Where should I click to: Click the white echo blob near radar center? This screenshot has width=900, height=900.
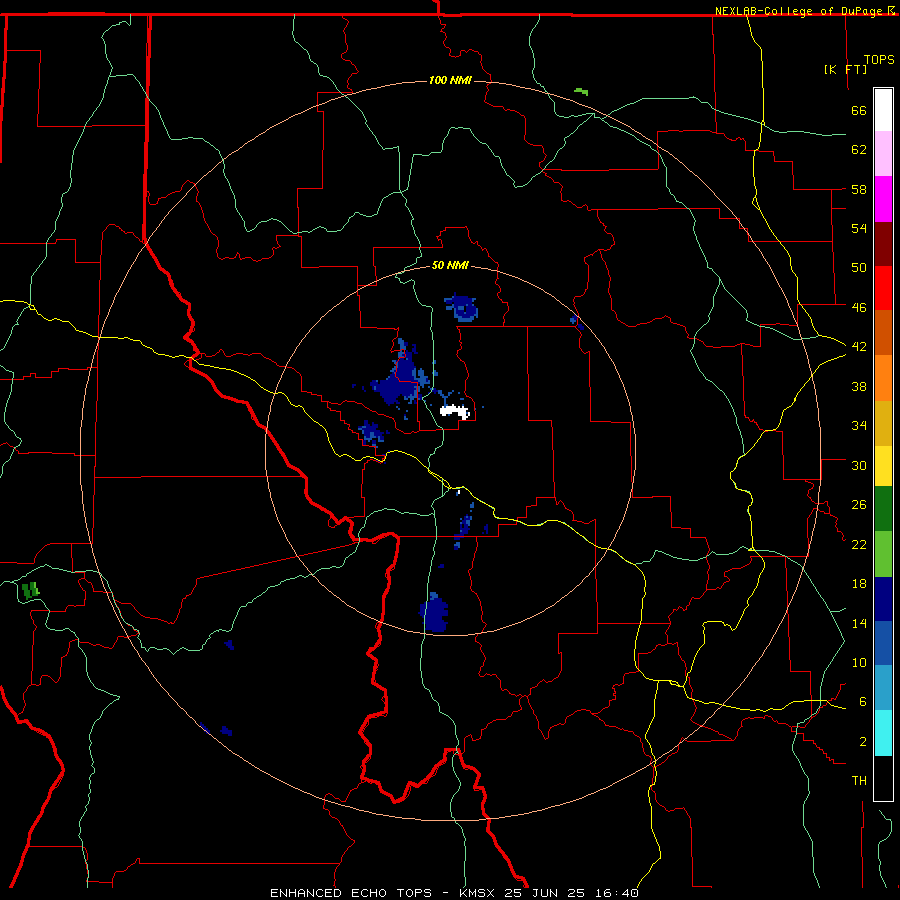click(x=455, y=411)
